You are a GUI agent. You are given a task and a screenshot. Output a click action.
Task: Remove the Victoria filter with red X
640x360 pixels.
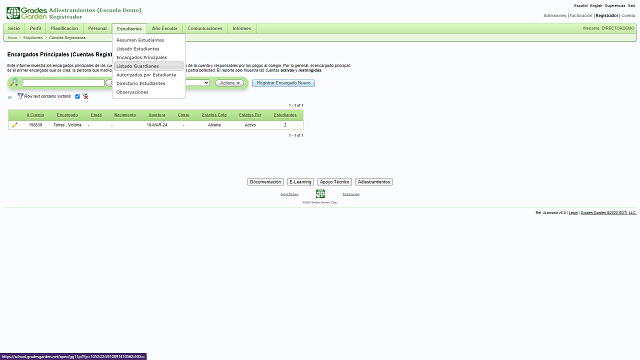pyautogui.click(x=85, y=96)
